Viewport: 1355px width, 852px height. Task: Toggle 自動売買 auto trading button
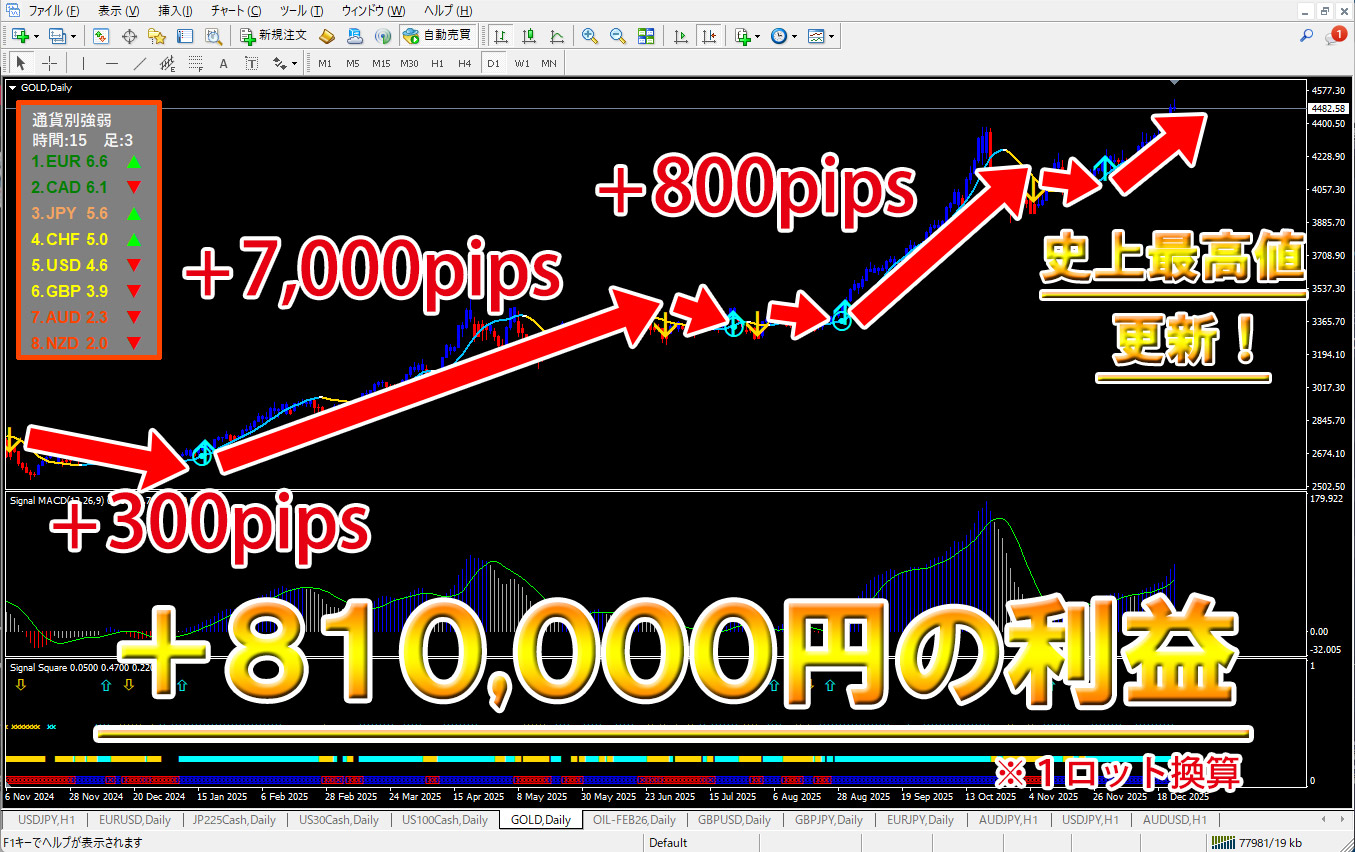point(436,36)
